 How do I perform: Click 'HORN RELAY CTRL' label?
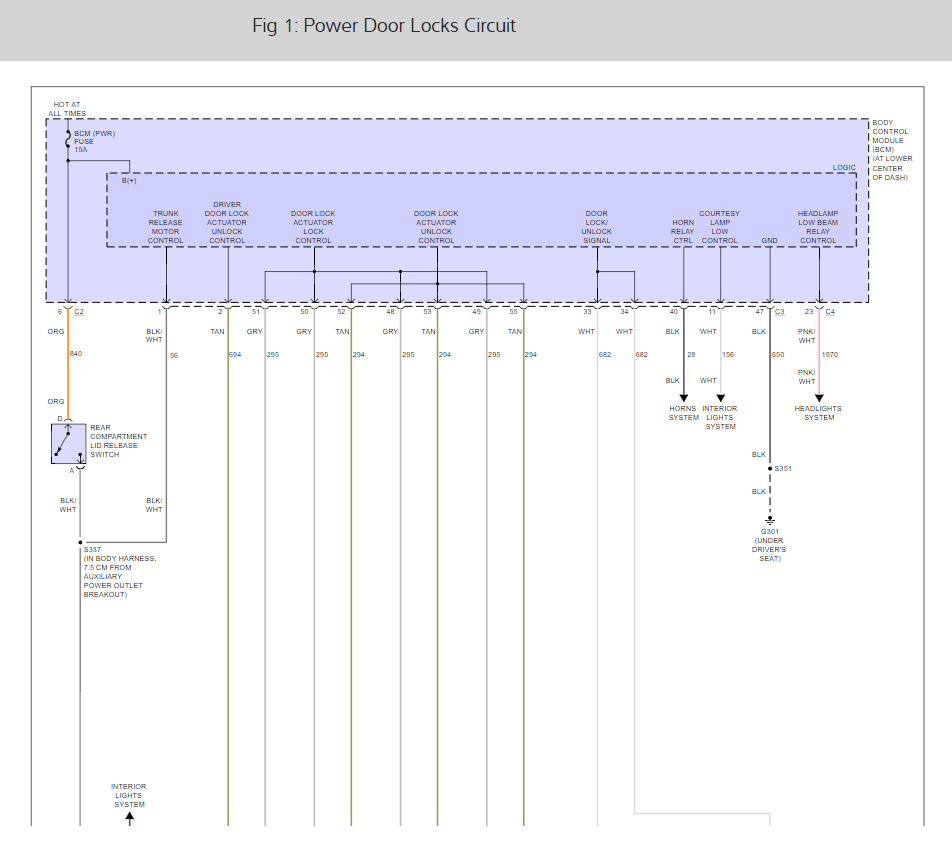click(x=683, y=231)
